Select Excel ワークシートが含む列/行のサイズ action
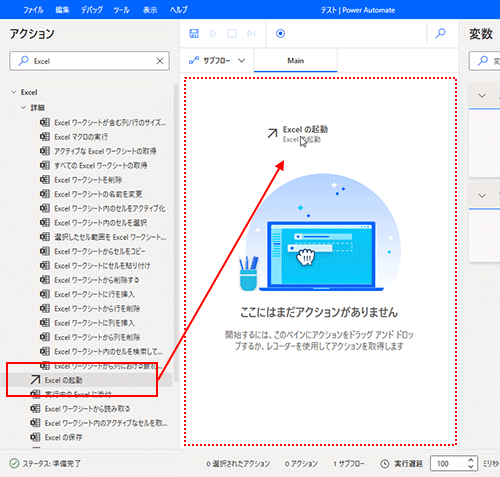 coord(103,123)
